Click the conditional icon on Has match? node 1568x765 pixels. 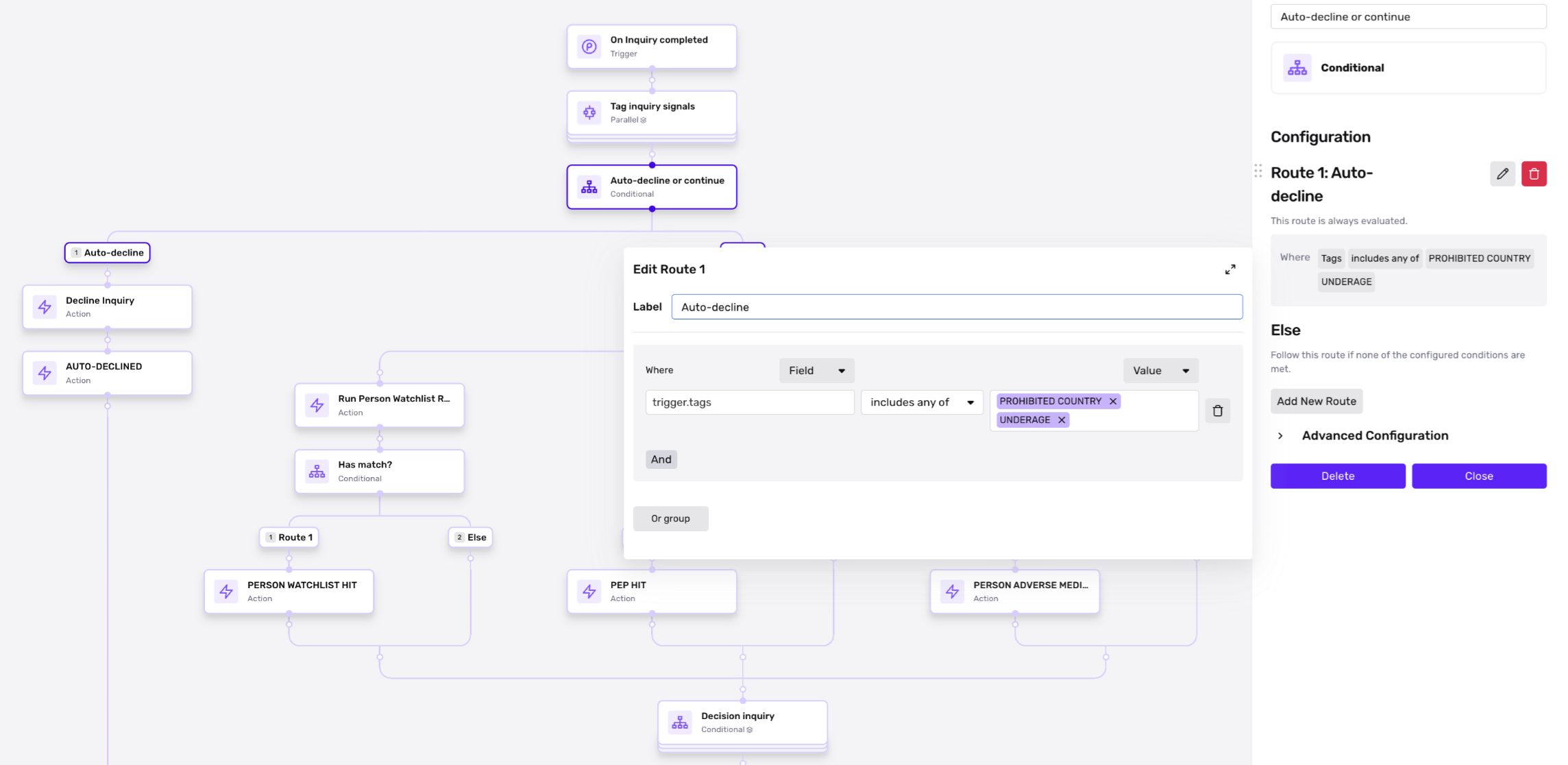316,471
